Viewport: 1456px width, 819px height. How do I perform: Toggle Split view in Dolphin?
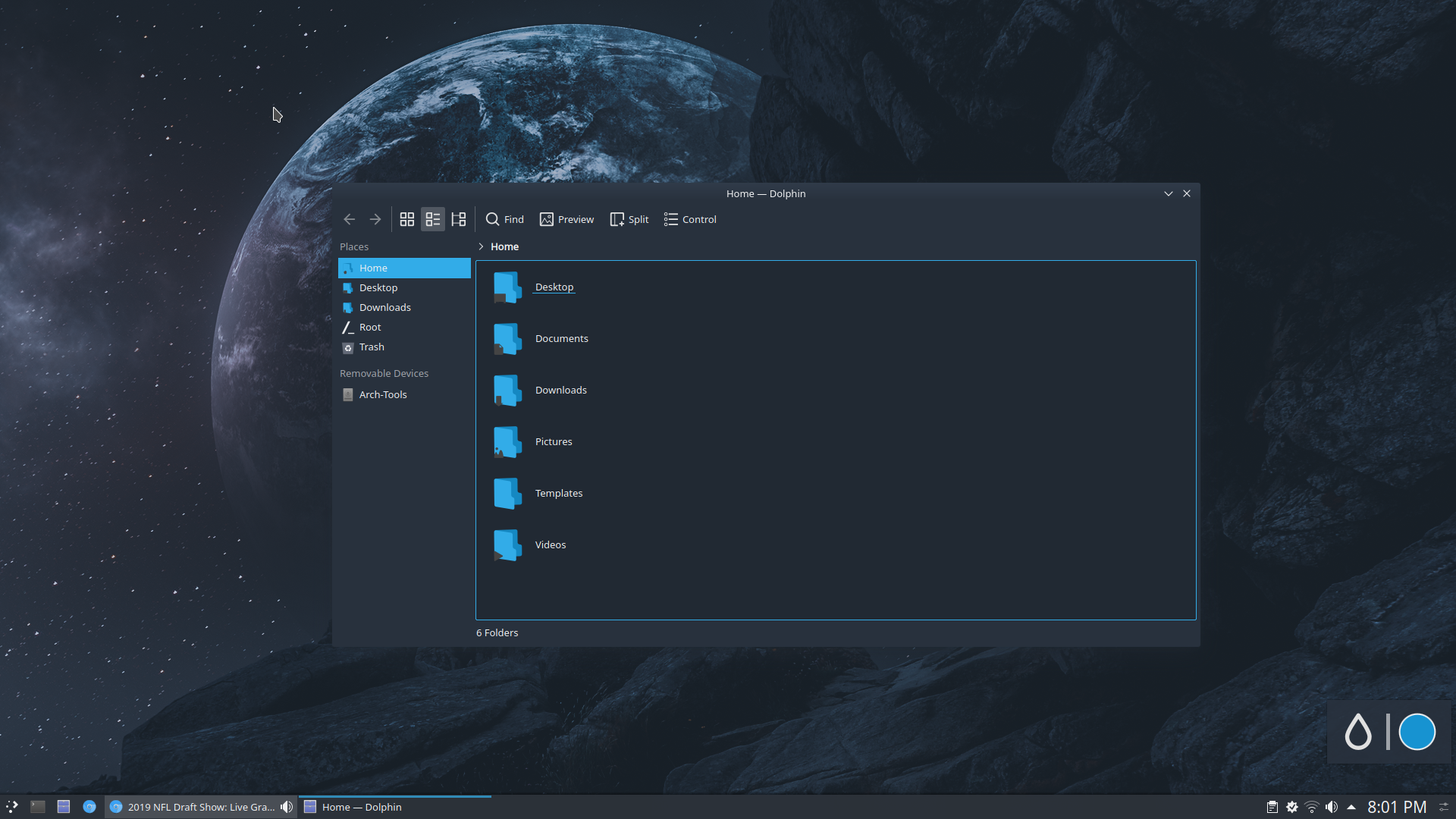click(x=629, y=219)
